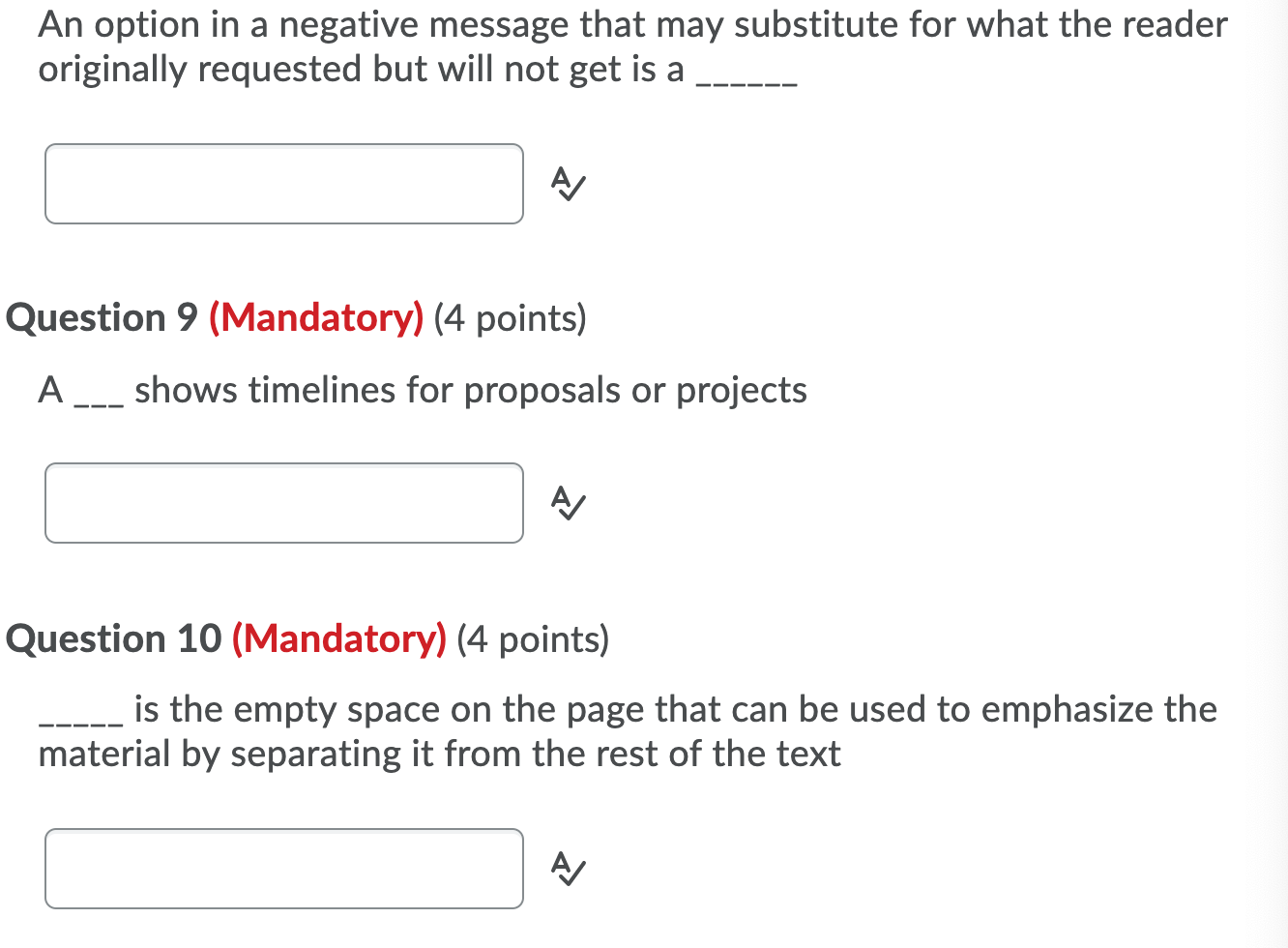Click the answer box for Question 10
Viewport: 1288px width, 948px height.
pos(283,869)
